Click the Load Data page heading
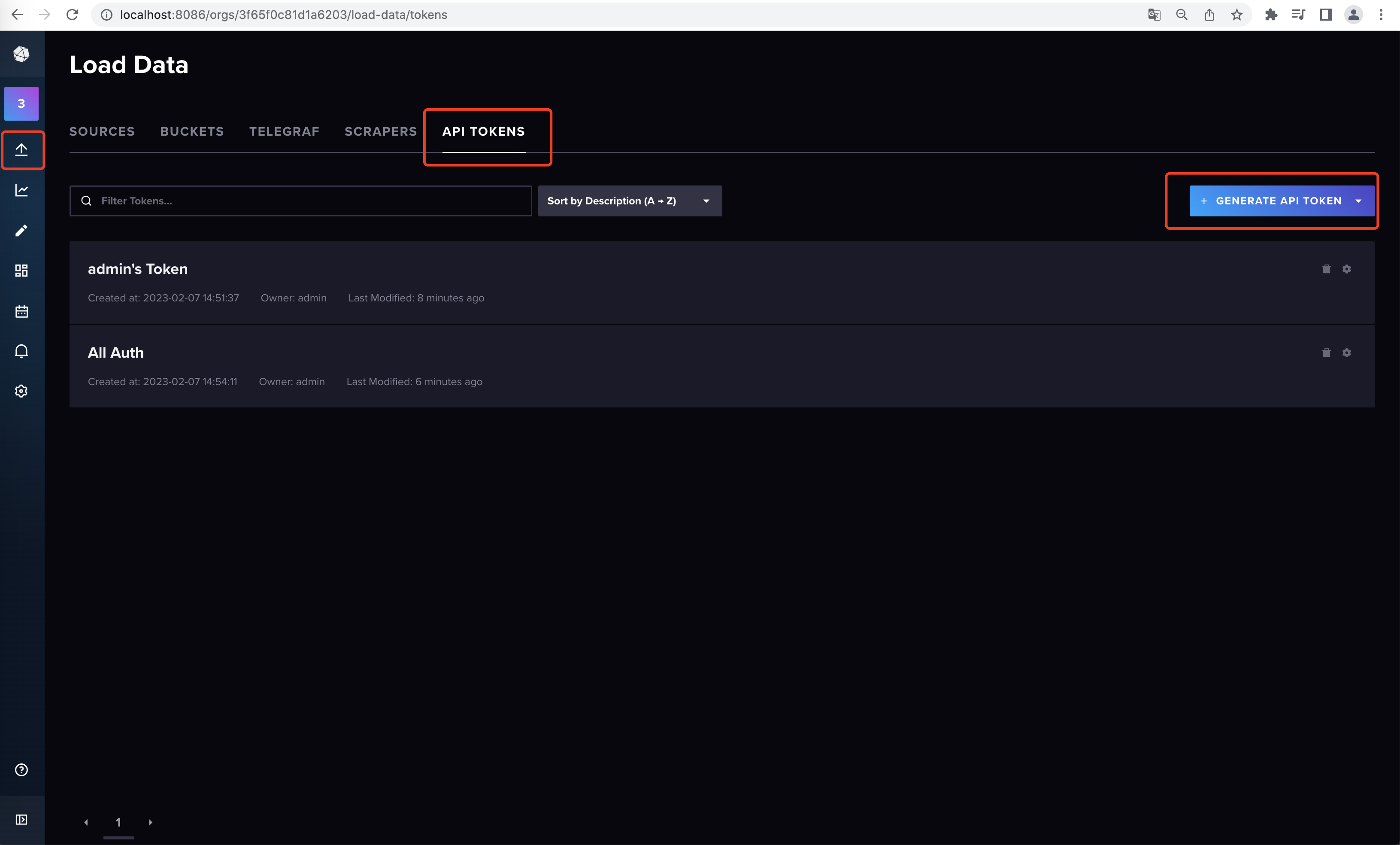The width and height of the screenshot is (1400, 845). point(129,65)
